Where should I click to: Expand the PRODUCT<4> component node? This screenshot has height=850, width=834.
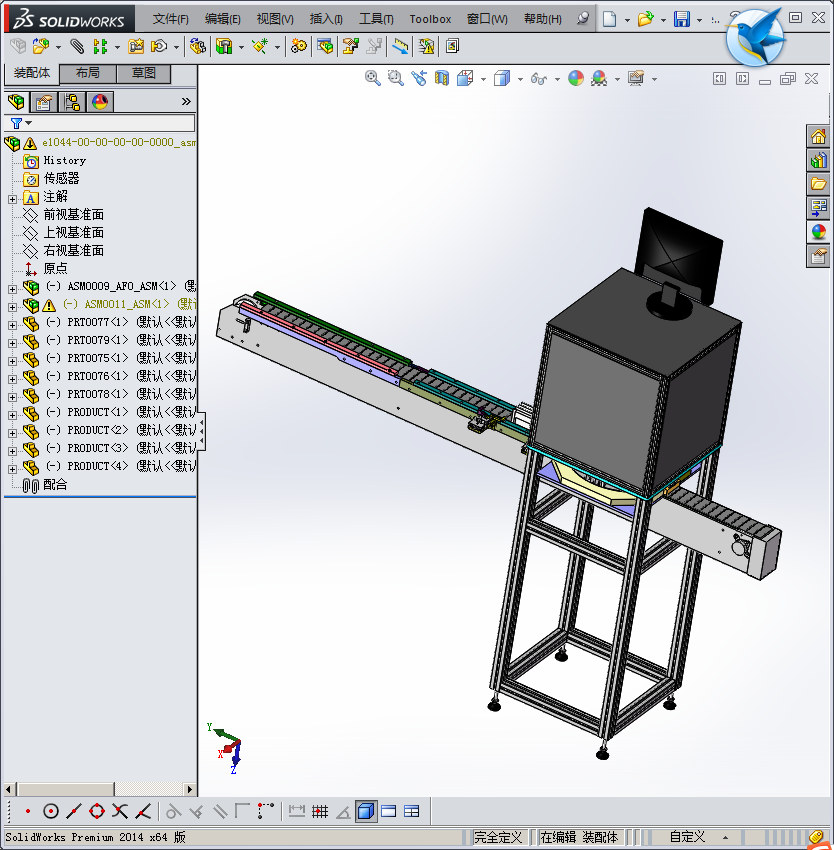tap(12, 469)
